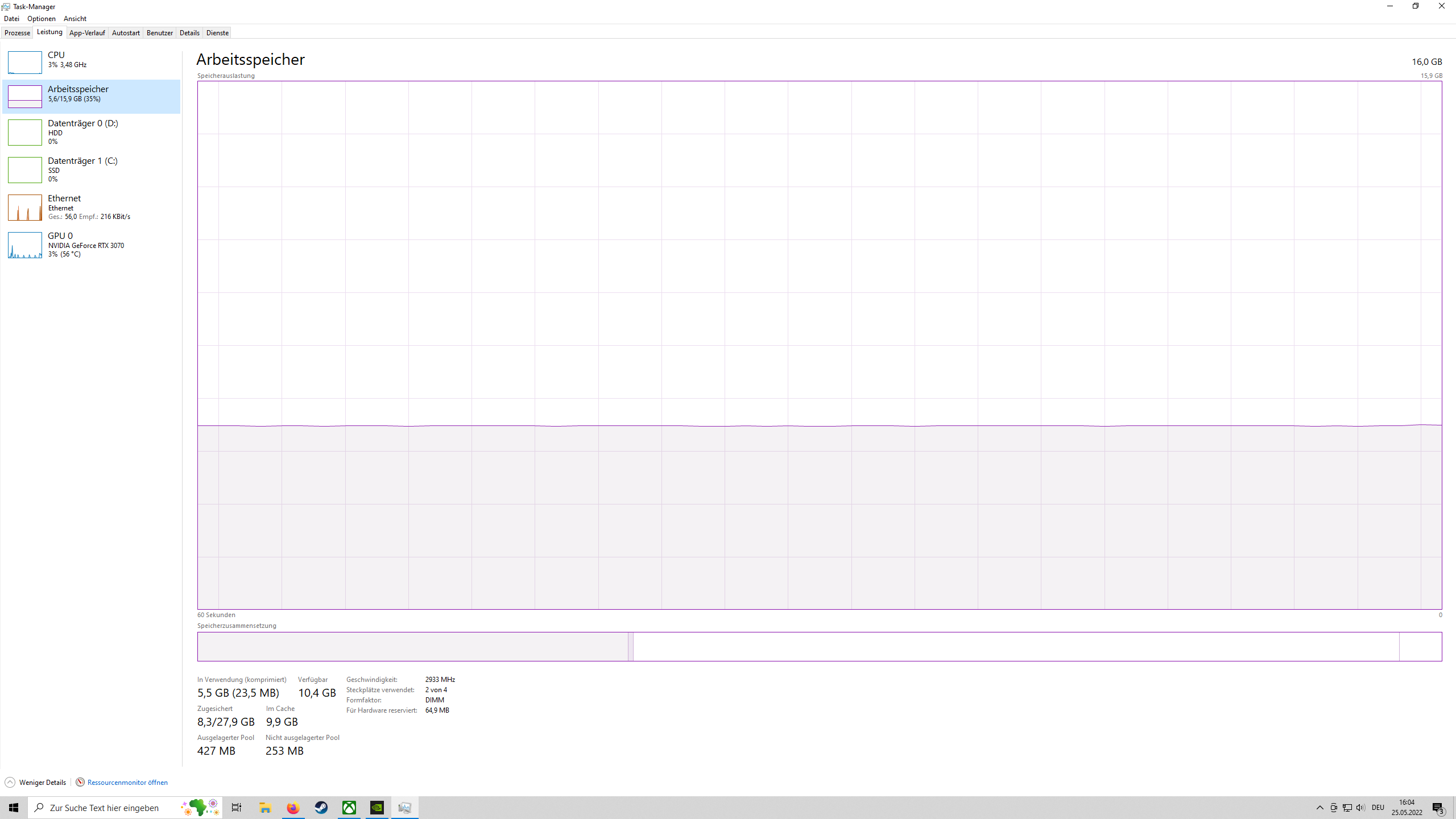Open the Ethernet performance graph
The width and height of the screenshot is (1456, 819).
click(x=25, y=208)
